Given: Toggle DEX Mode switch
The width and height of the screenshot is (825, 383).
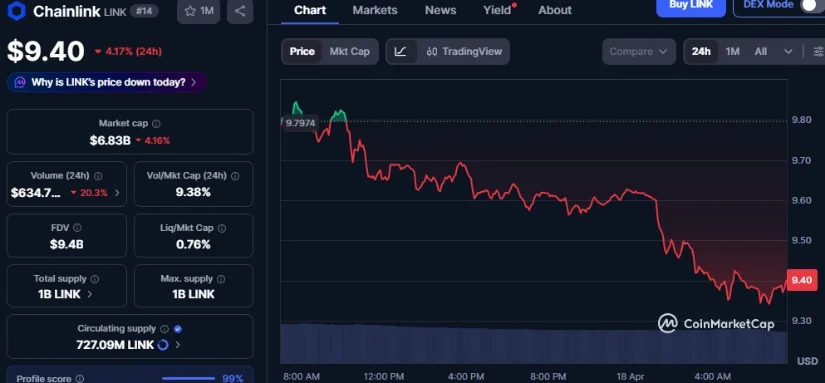Looking at the screenshot, I should 812,5.
